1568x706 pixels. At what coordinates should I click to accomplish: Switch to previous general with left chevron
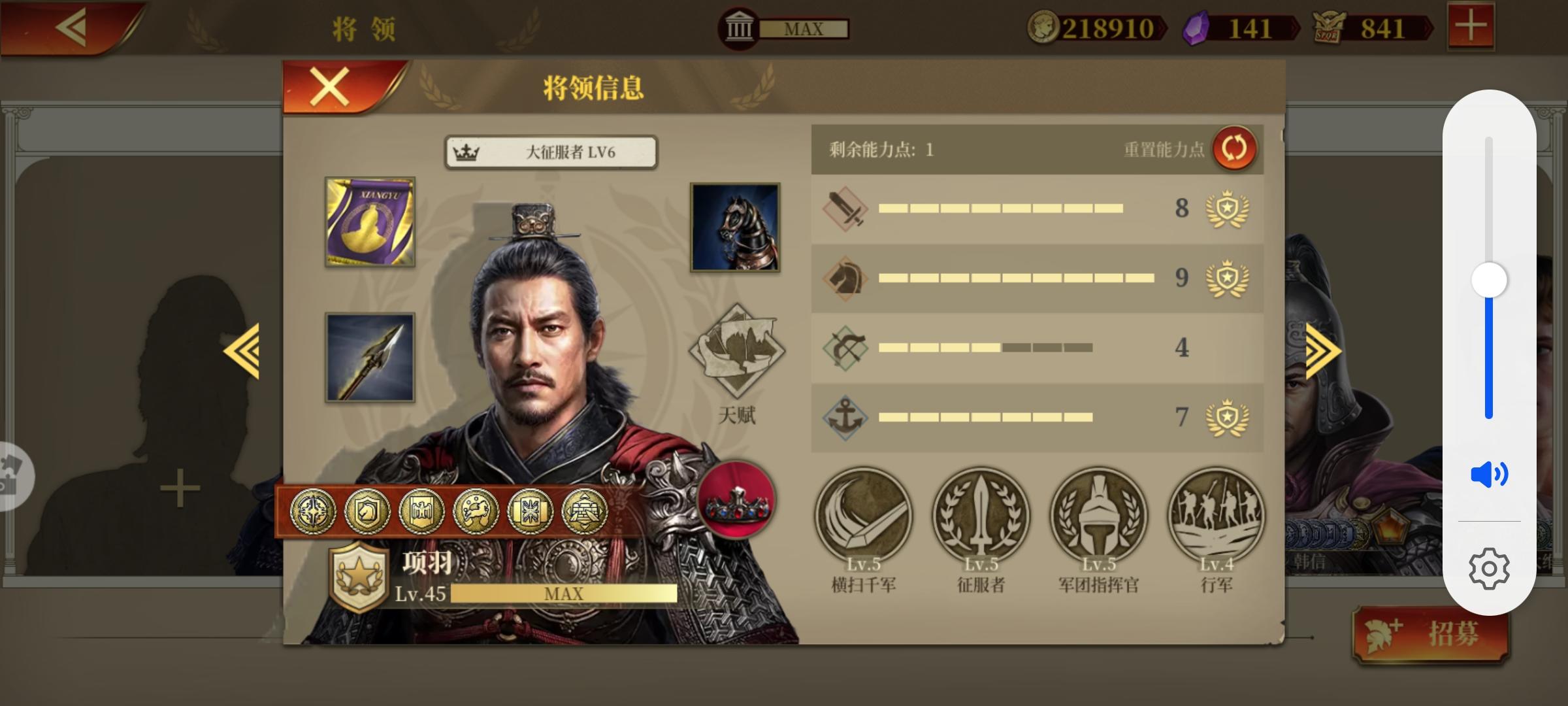point(241,351)
